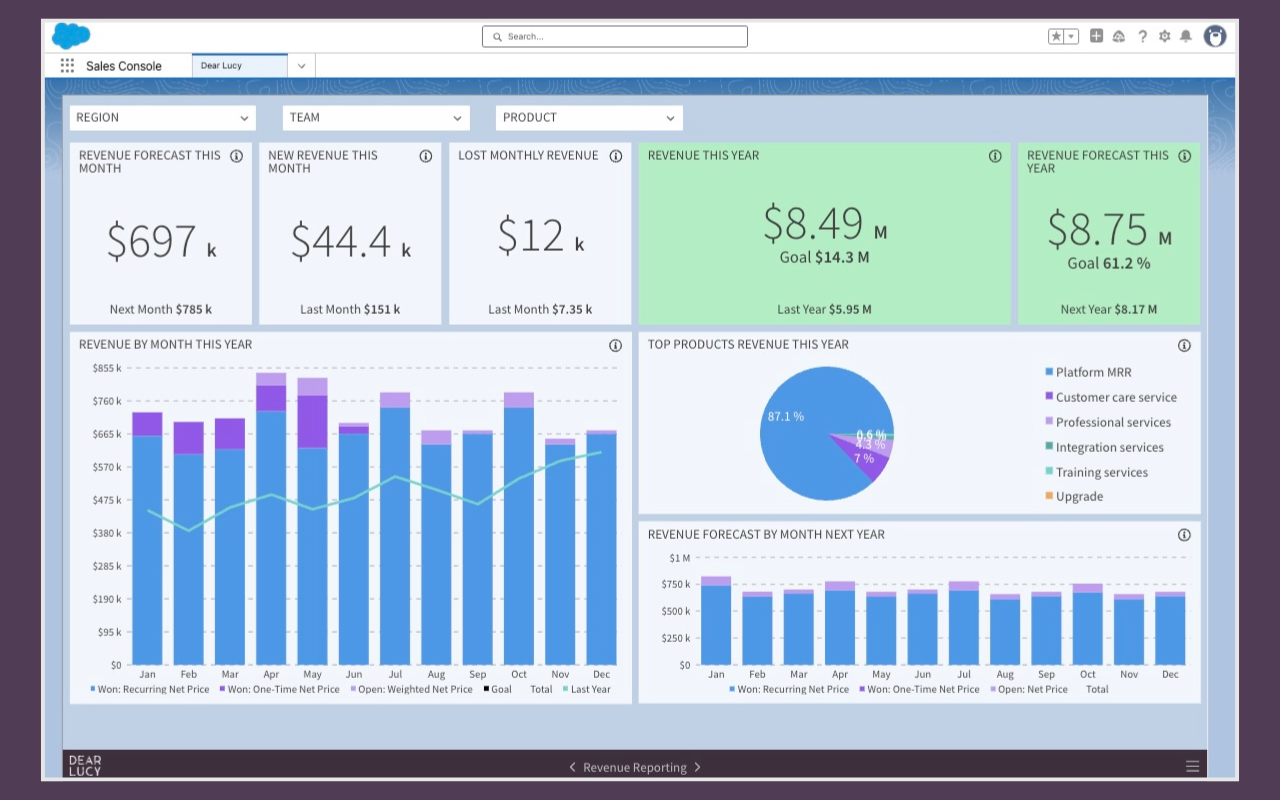Toggle Integration services in pie legend

[x=1104, y=447]
